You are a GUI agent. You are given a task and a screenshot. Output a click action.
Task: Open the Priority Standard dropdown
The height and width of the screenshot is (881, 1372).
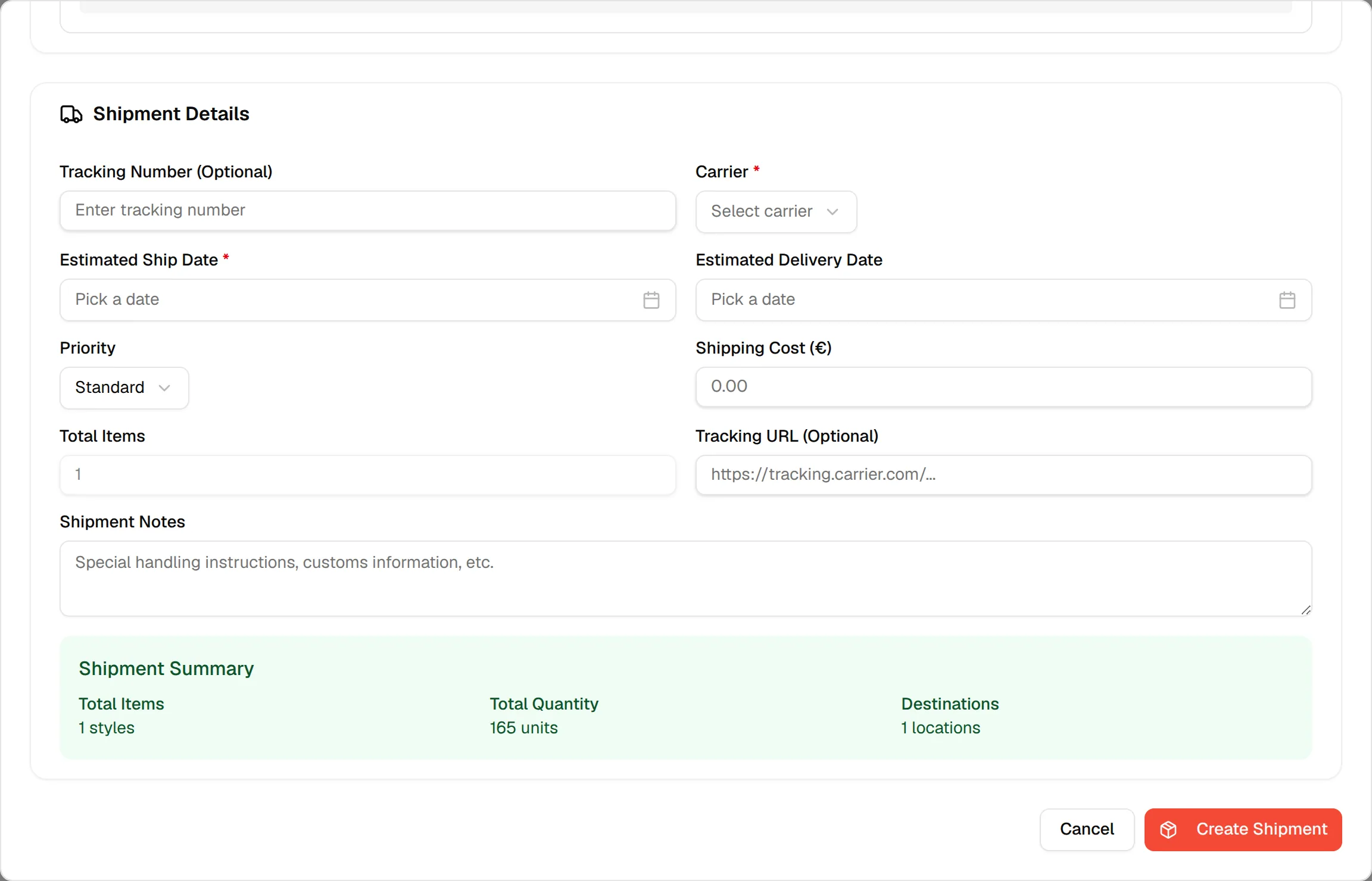(x=124, y=388)
